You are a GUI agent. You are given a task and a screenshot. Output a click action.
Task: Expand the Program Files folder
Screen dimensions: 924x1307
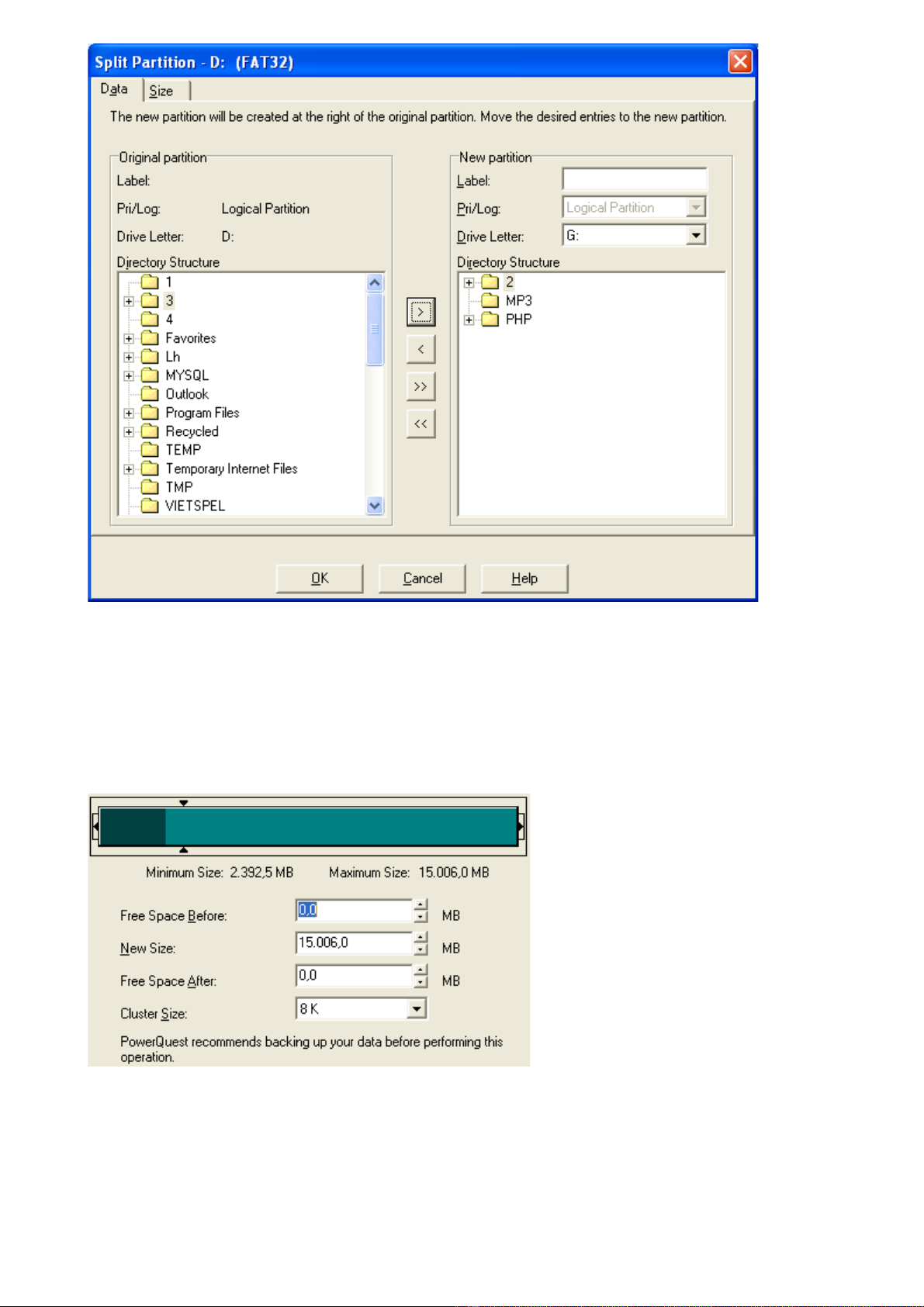(129, 413)
